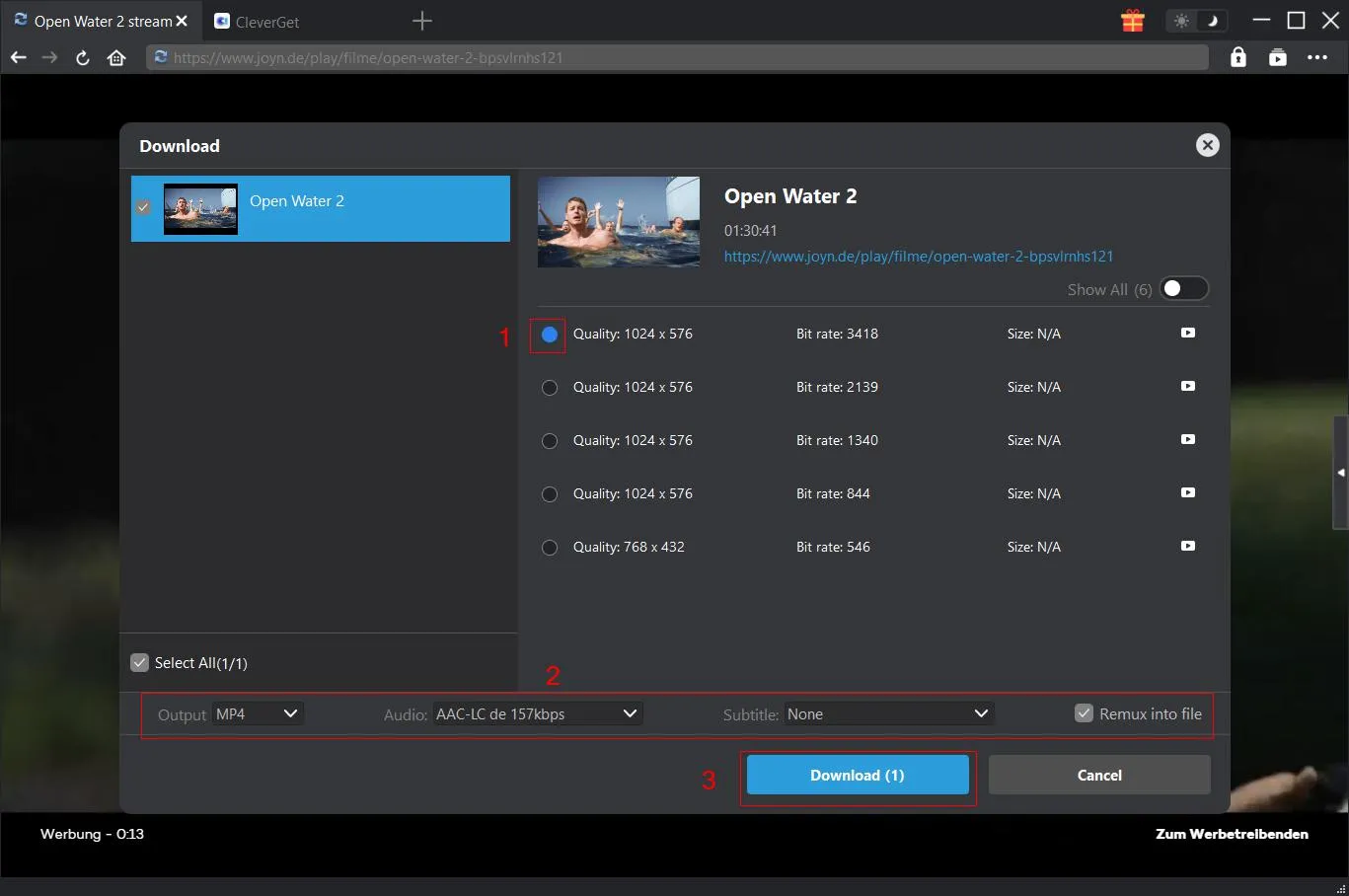Viewport: 1349px width, 896px height.
Task: Click the Download (1) button
Action: 857,776
